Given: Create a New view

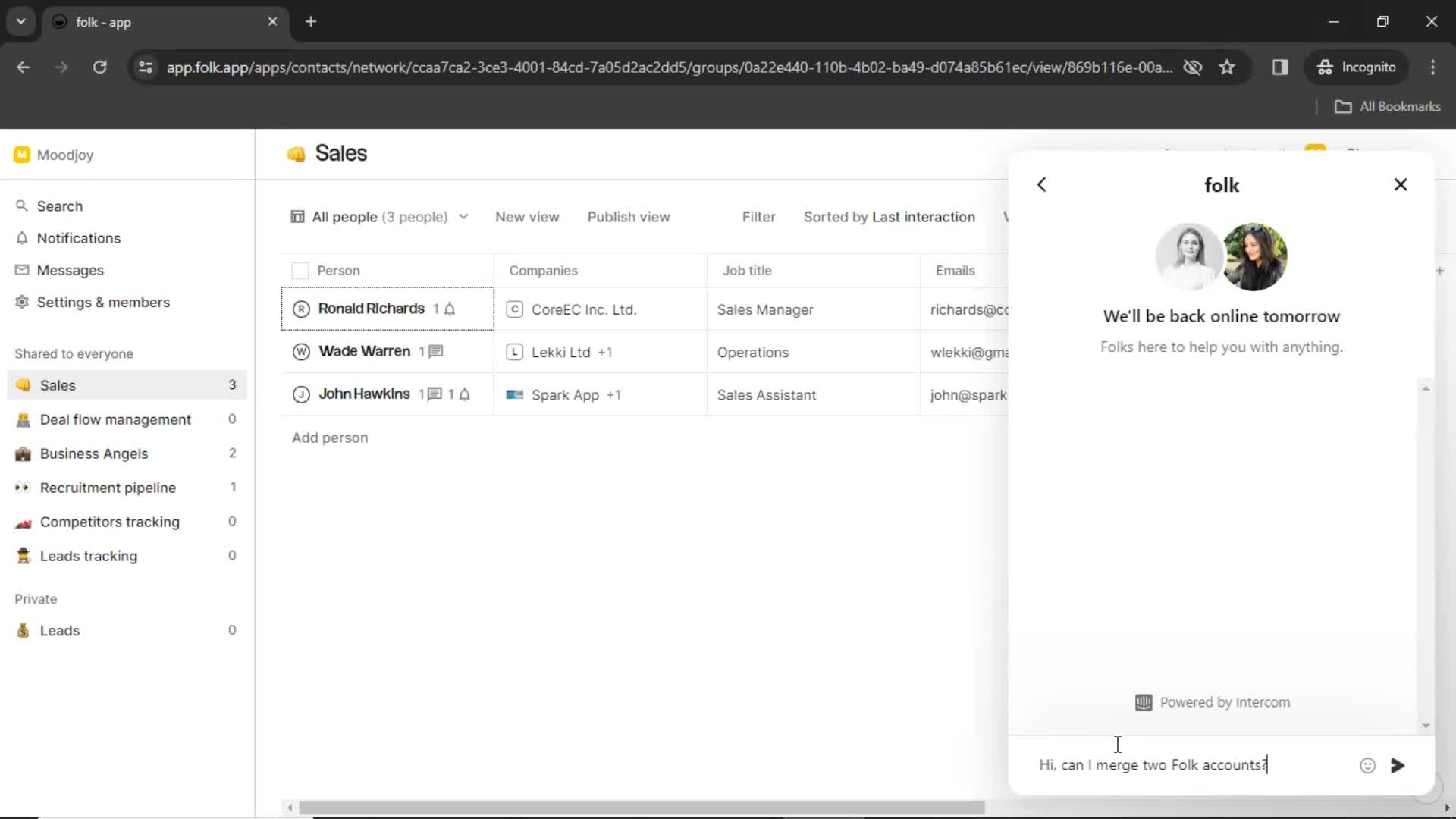Looking at the screenshot, I should click(x=527, y=217).
